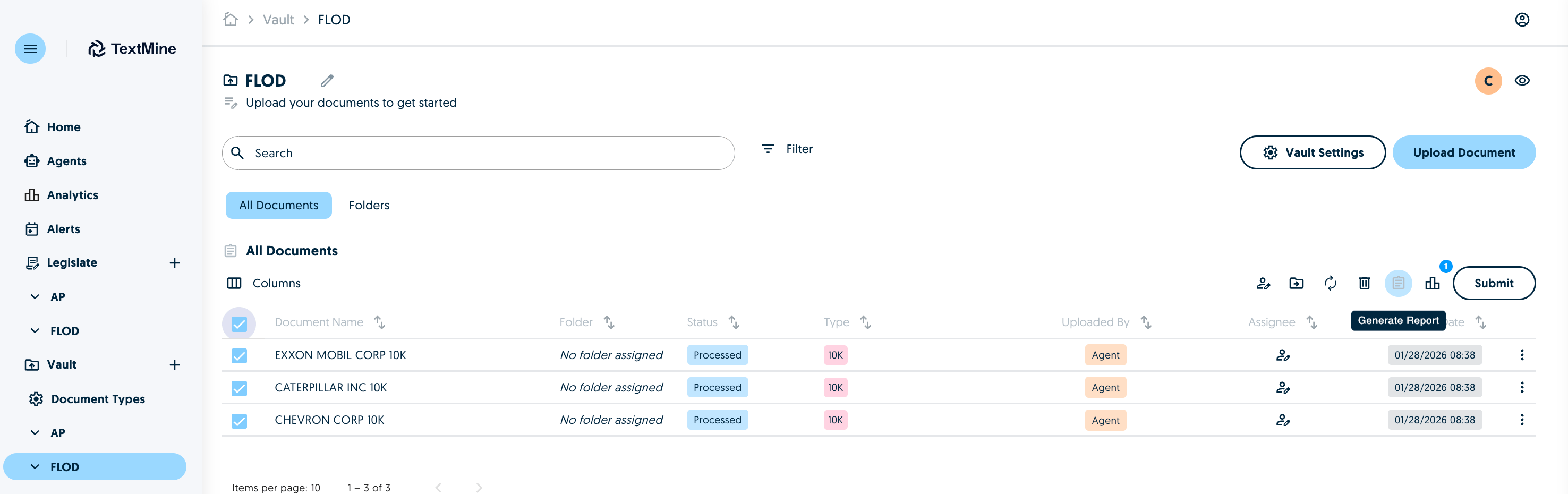Click the orange C user avatar

[1488, 81]
